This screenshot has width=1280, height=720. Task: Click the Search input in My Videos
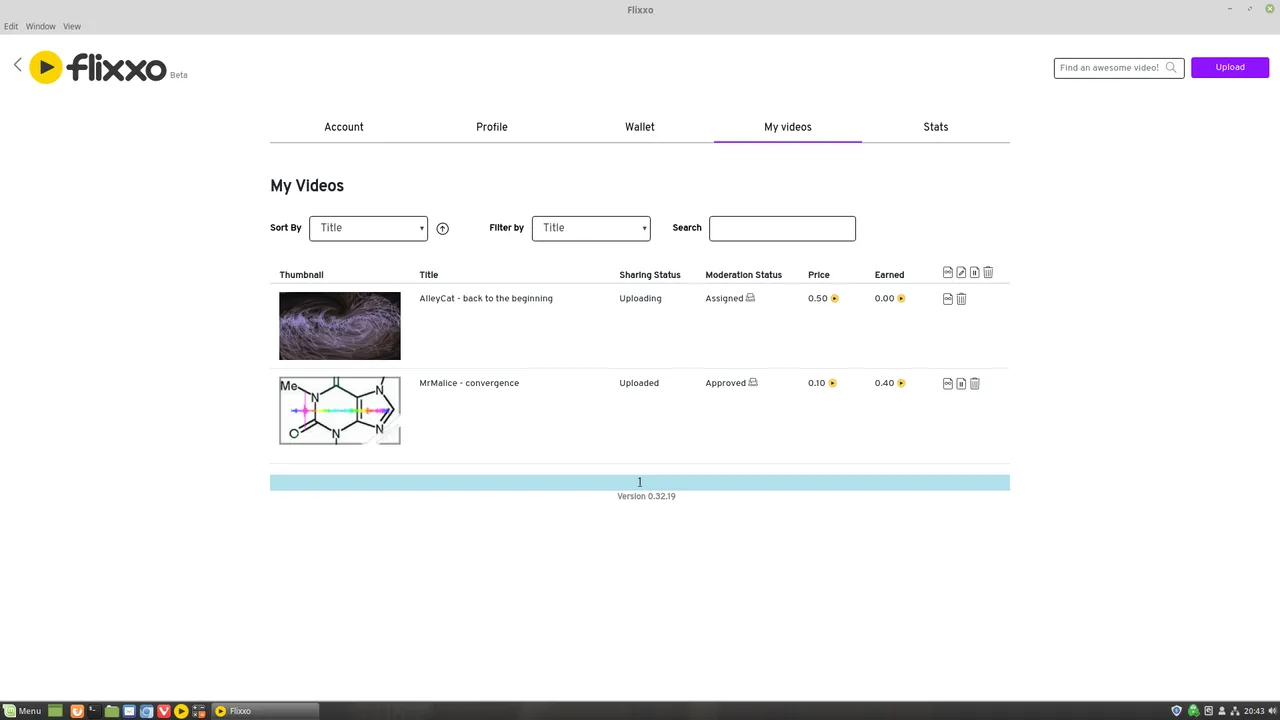pos(782,228)
